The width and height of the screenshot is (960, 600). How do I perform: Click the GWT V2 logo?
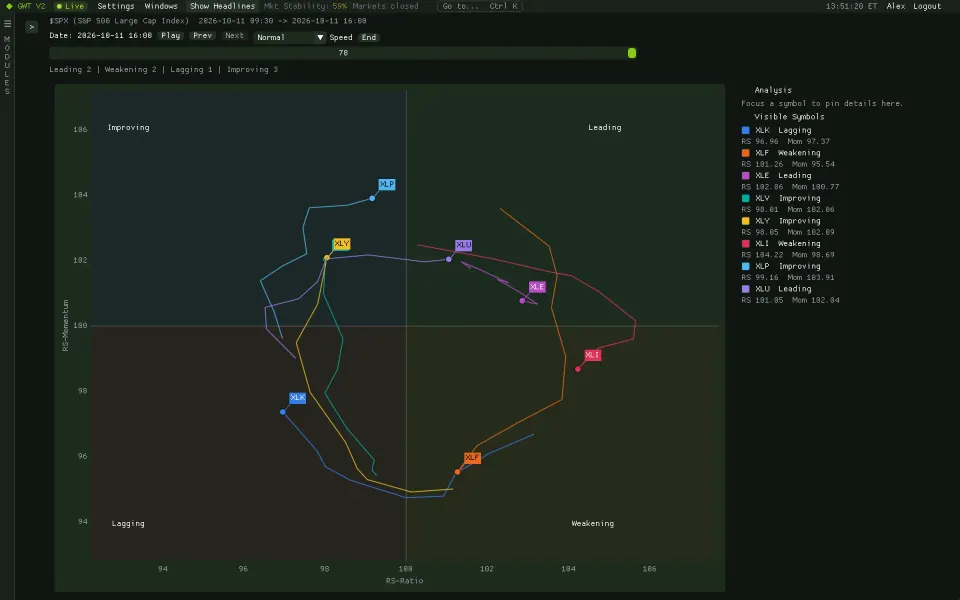coord(26,6)
